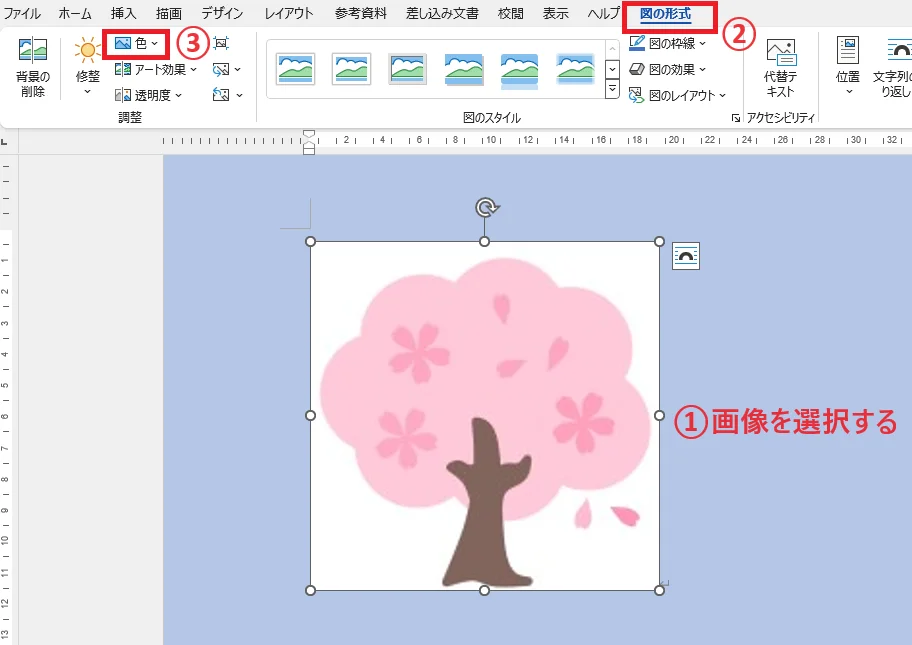
Task: Select the second picture style thumbnail
Action: click(x=351, y=69)
